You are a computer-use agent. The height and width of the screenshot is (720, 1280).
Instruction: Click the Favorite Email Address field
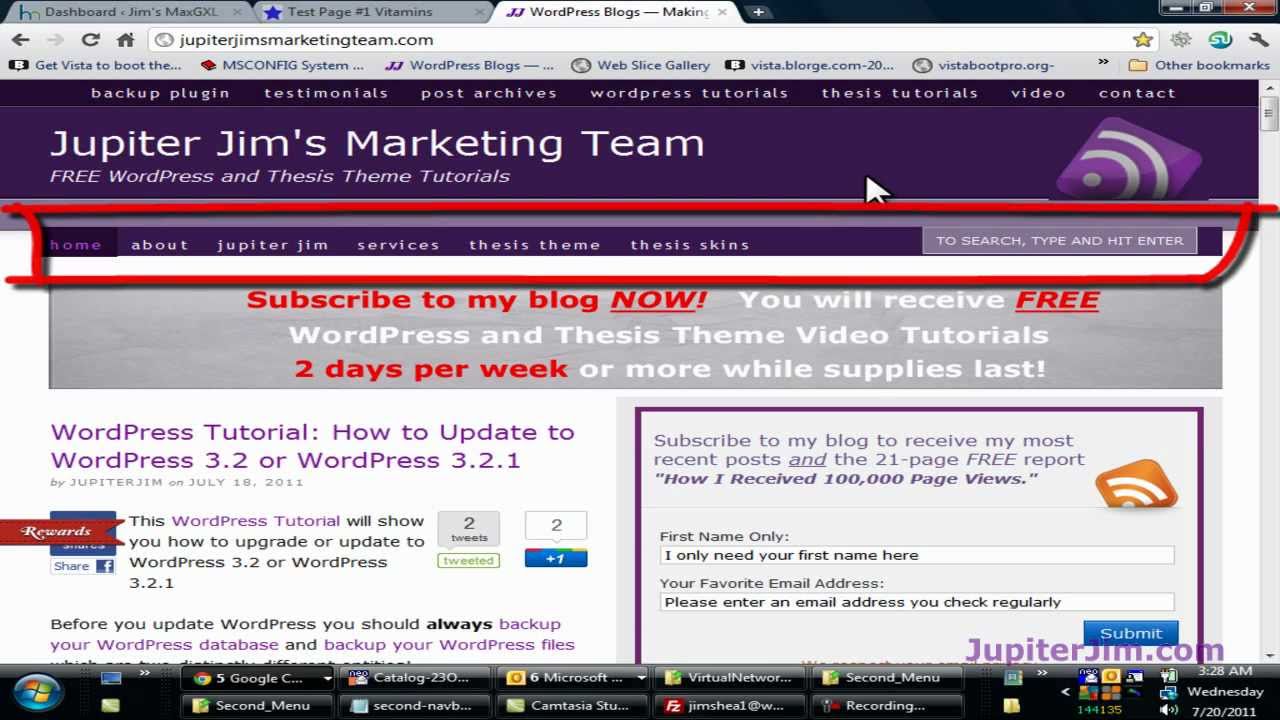point(917,602)
